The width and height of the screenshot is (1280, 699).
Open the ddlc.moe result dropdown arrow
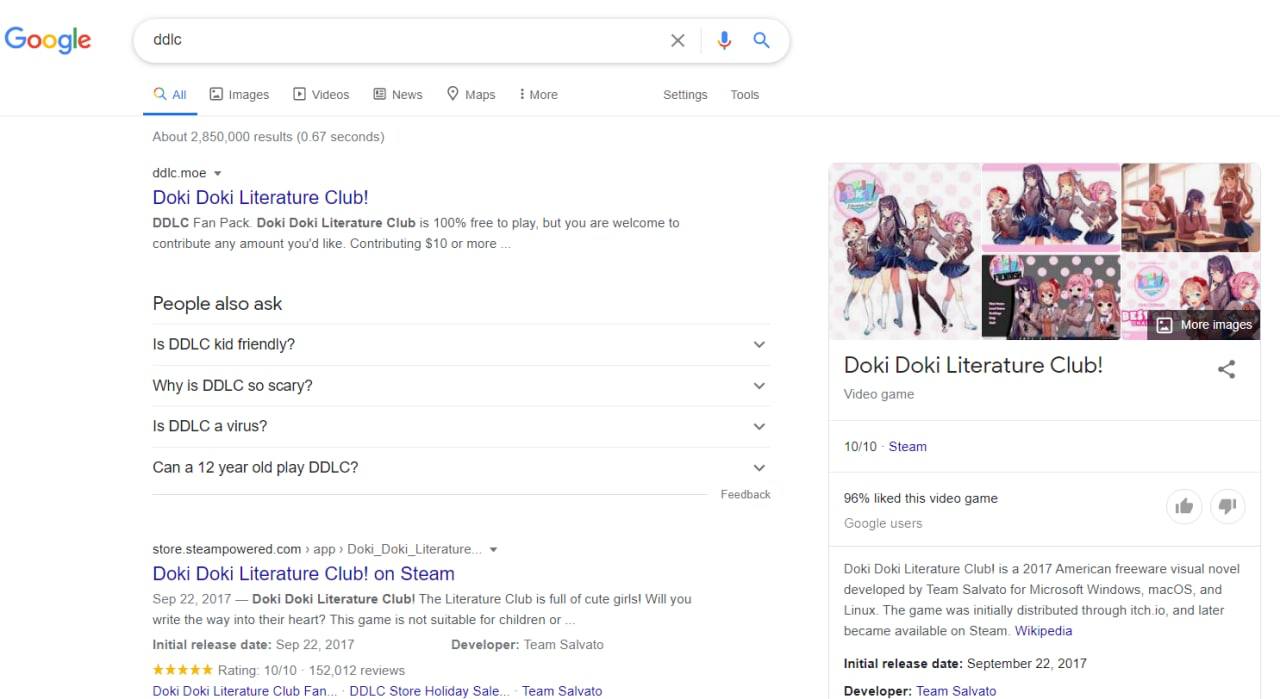(218, 173)
